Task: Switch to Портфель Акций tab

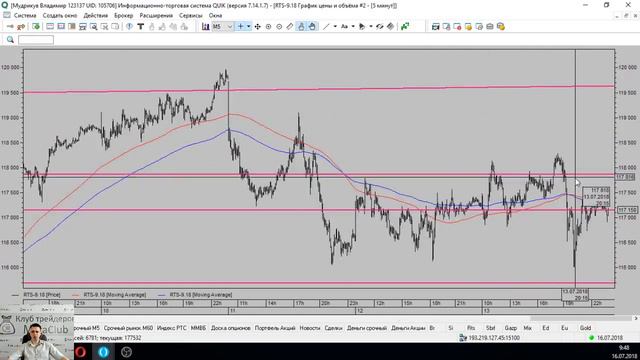Action: point(275,328)
